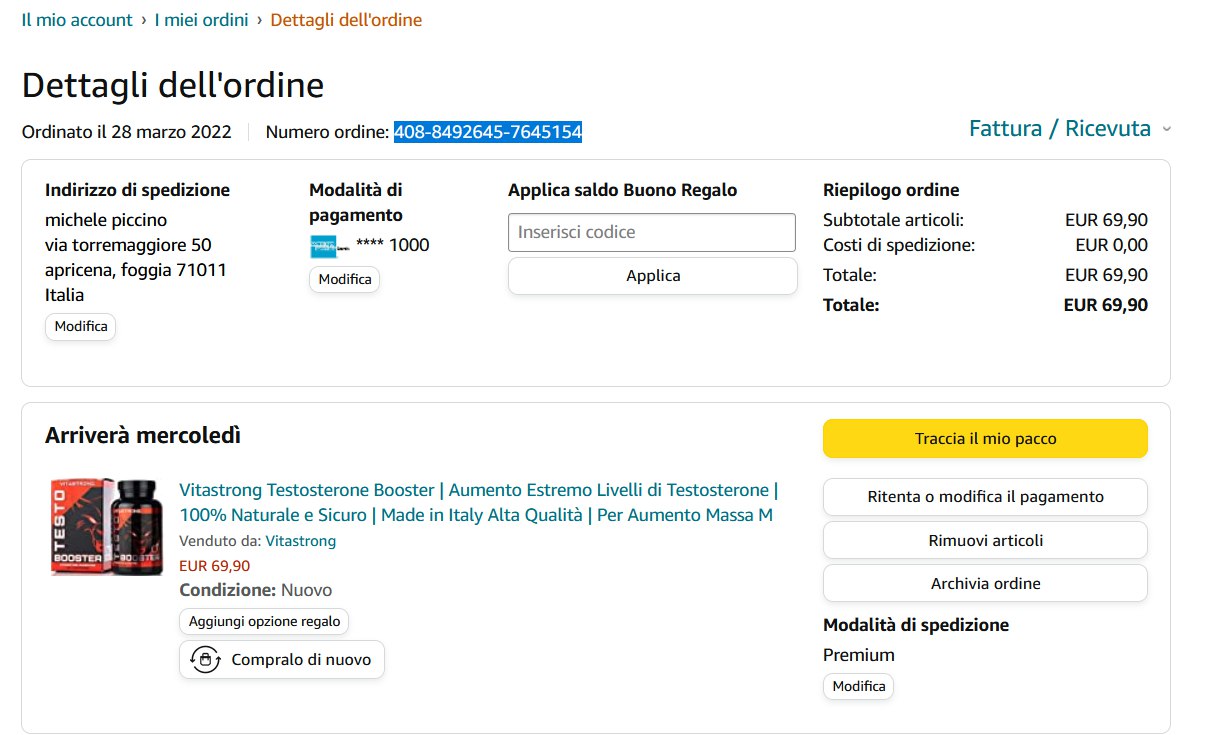This screenshot has width=1213, height=735.
Task: Click the Archivia ordine button
Action: 985,584
